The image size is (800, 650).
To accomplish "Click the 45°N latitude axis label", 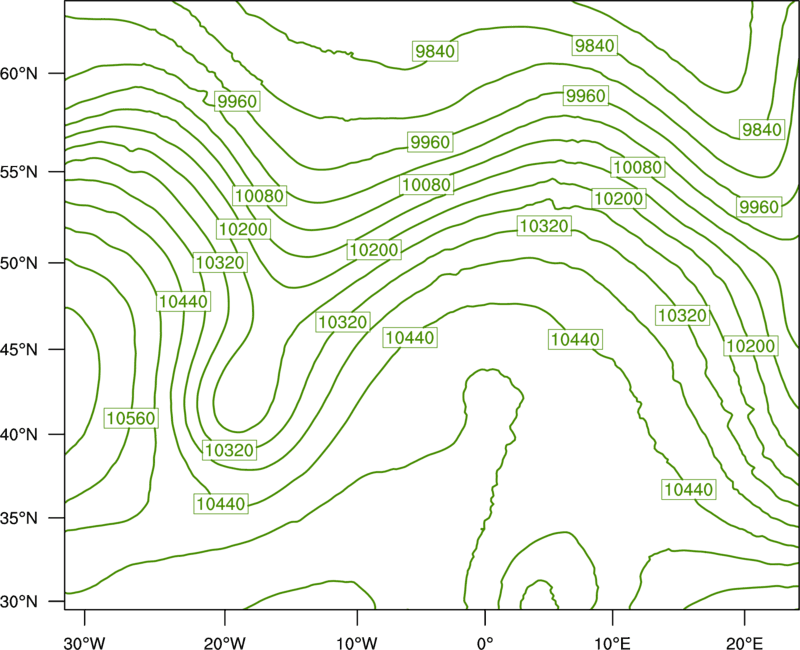I will [19, 349].
